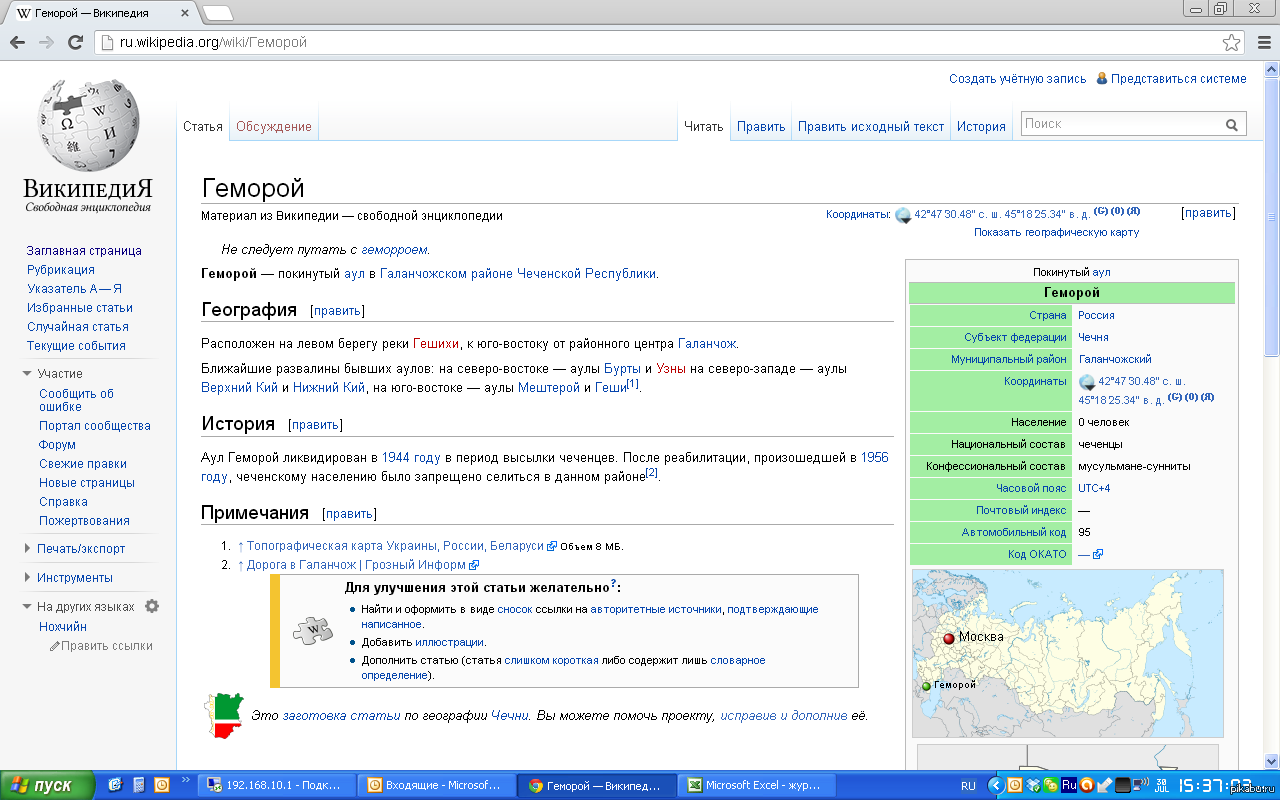Bookmark page using the star icon
Screen dimensions: 1280x800
tap(1231, 42)
